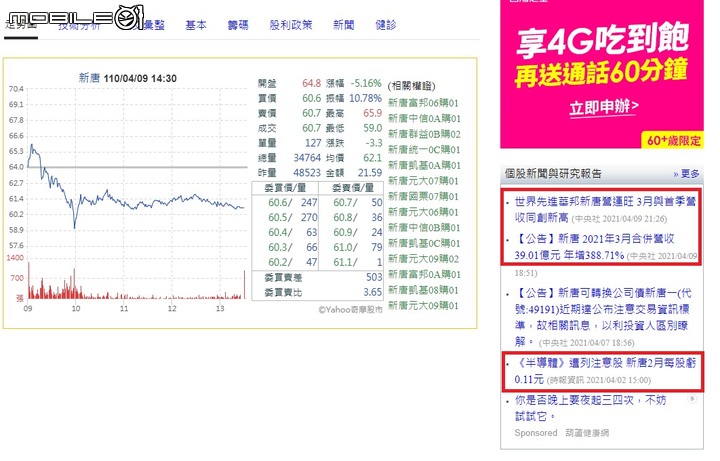Click the 委賣價/量 column header
This screenshot has height=461, width=720.
tap(353, 187)
